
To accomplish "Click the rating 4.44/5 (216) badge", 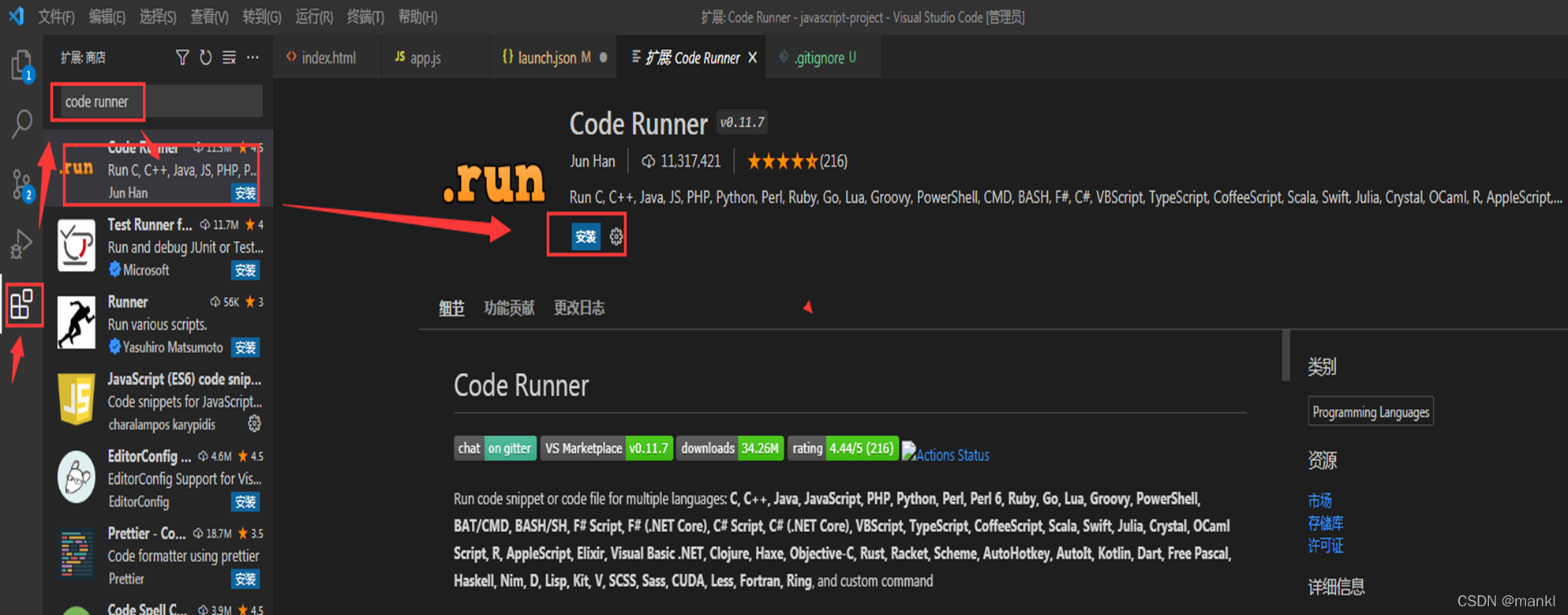I will (843, 448).
